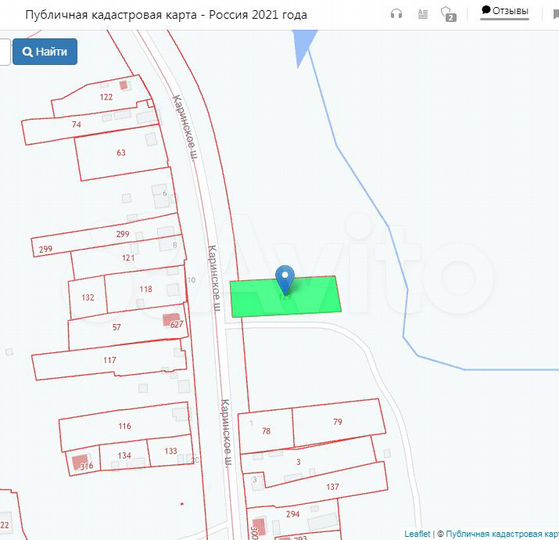Click the blue location pin marker

[x=285, y=279]
